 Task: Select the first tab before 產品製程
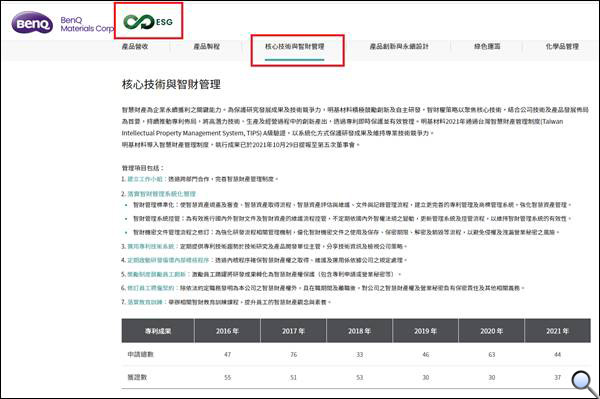coord(135,46)
